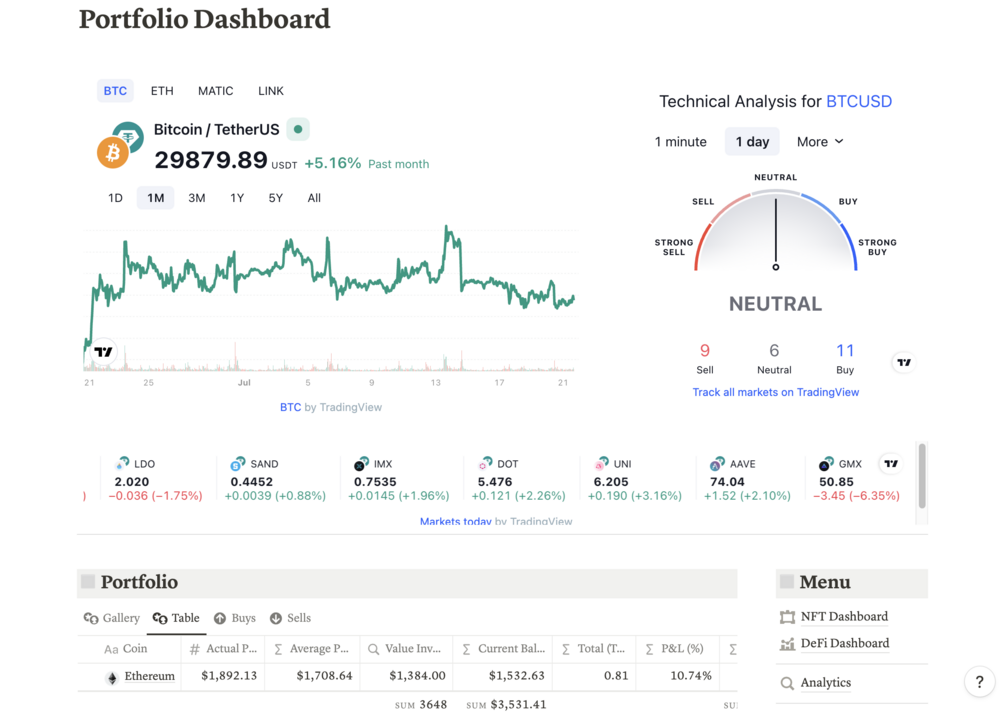1005x715 pixels.
Task: Click Track all markets on TradingView
Action: (776, 392)
